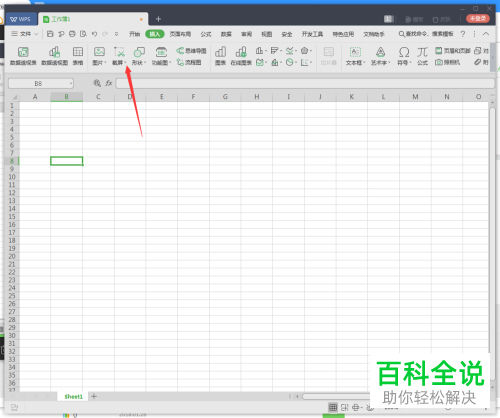This screenshot has width=500, height=418.
Task: Open a new document tab with plus
Action: click(x=158, y=19)
